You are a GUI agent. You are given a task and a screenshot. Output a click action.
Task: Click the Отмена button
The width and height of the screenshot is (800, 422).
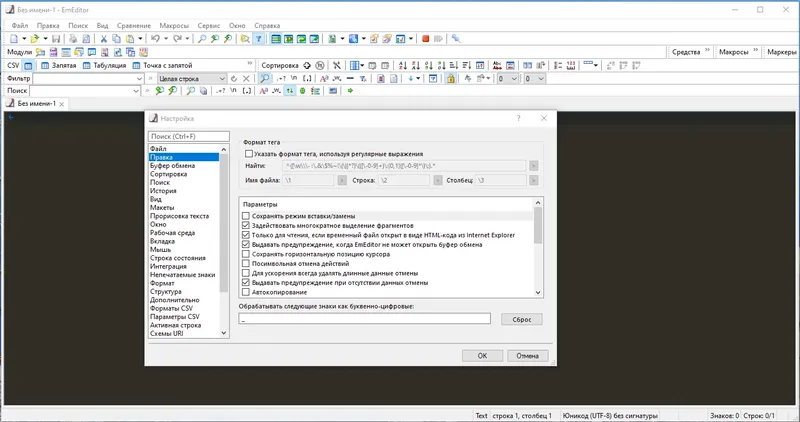pos(528,356)
